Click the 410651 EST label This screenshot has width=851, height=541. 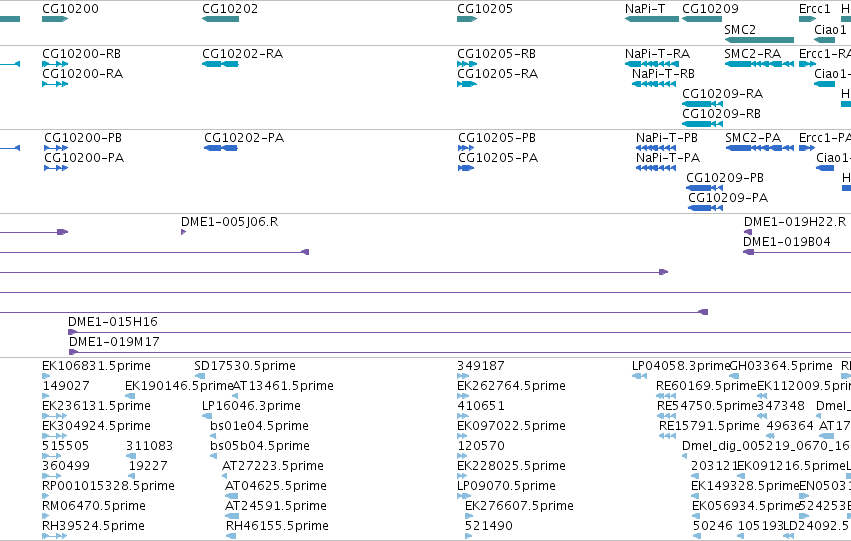[x=480, y=406]
